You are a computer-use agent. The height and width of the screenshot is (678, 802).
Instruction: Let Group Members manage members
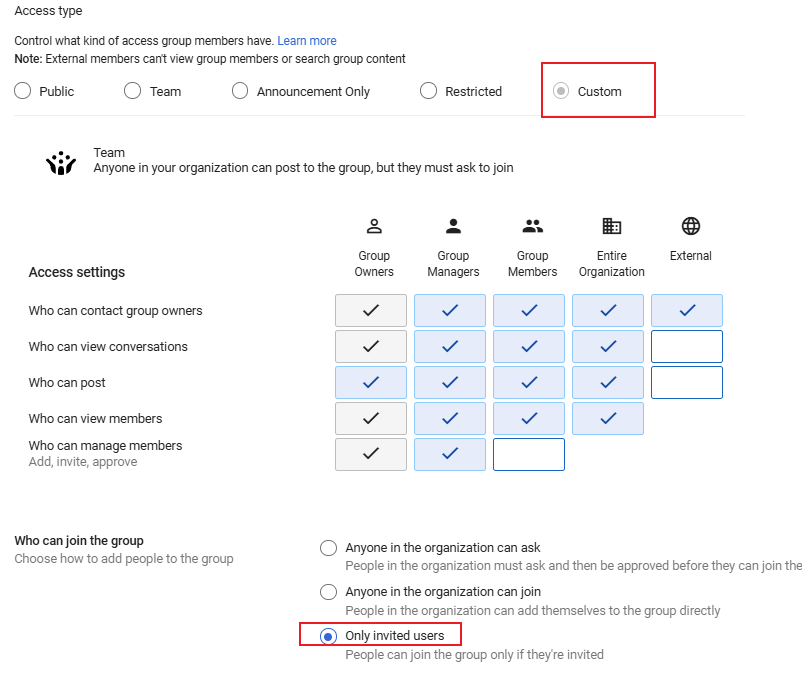coord(529,454)
